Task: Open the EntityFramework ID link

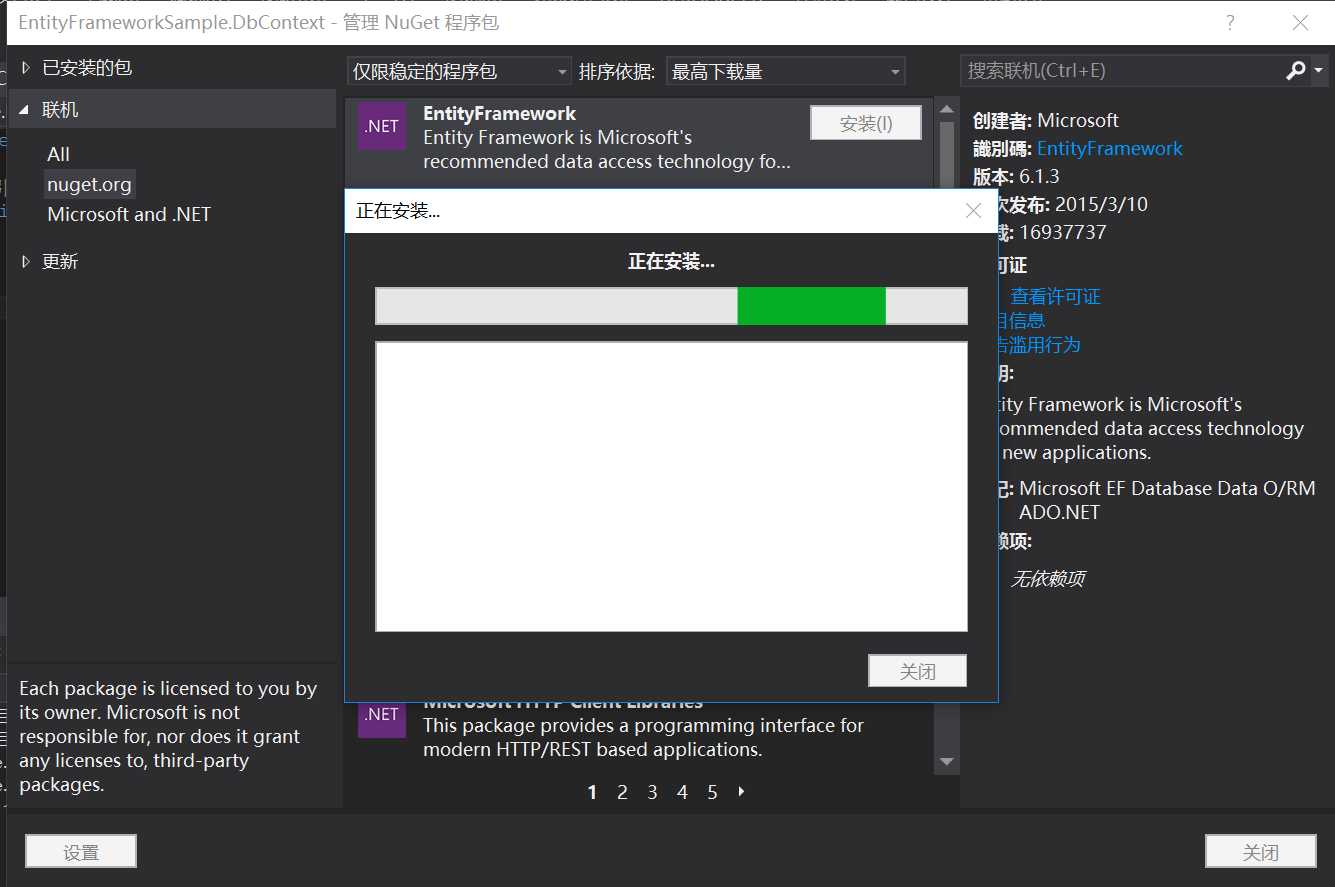Action: (x=1109, y=148)
